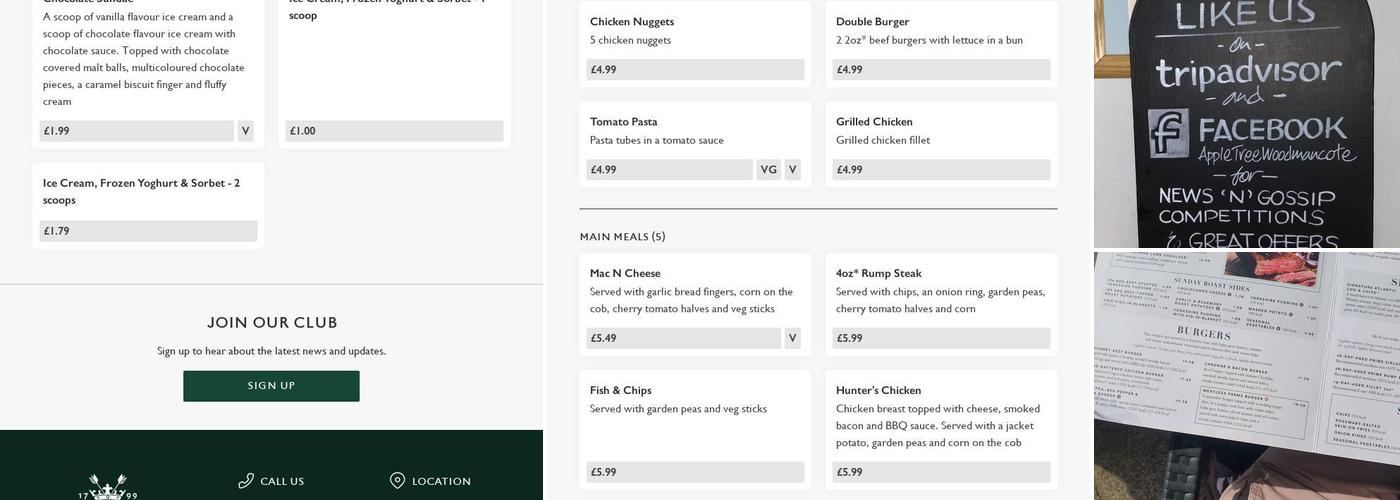
Task: Open the Location link
Action: click(x=441, y=481)
